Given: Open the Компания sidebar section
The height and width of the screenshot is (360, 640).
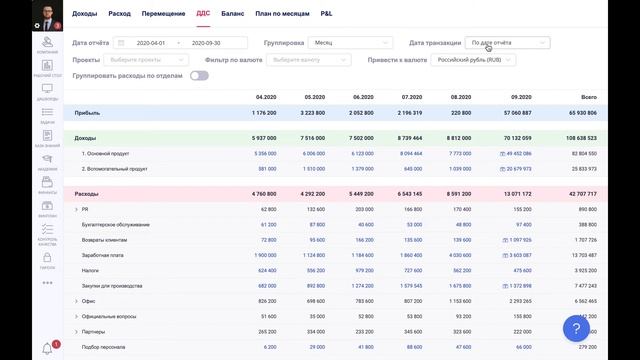Looking at the screenshot, I should tap(47, 44).
